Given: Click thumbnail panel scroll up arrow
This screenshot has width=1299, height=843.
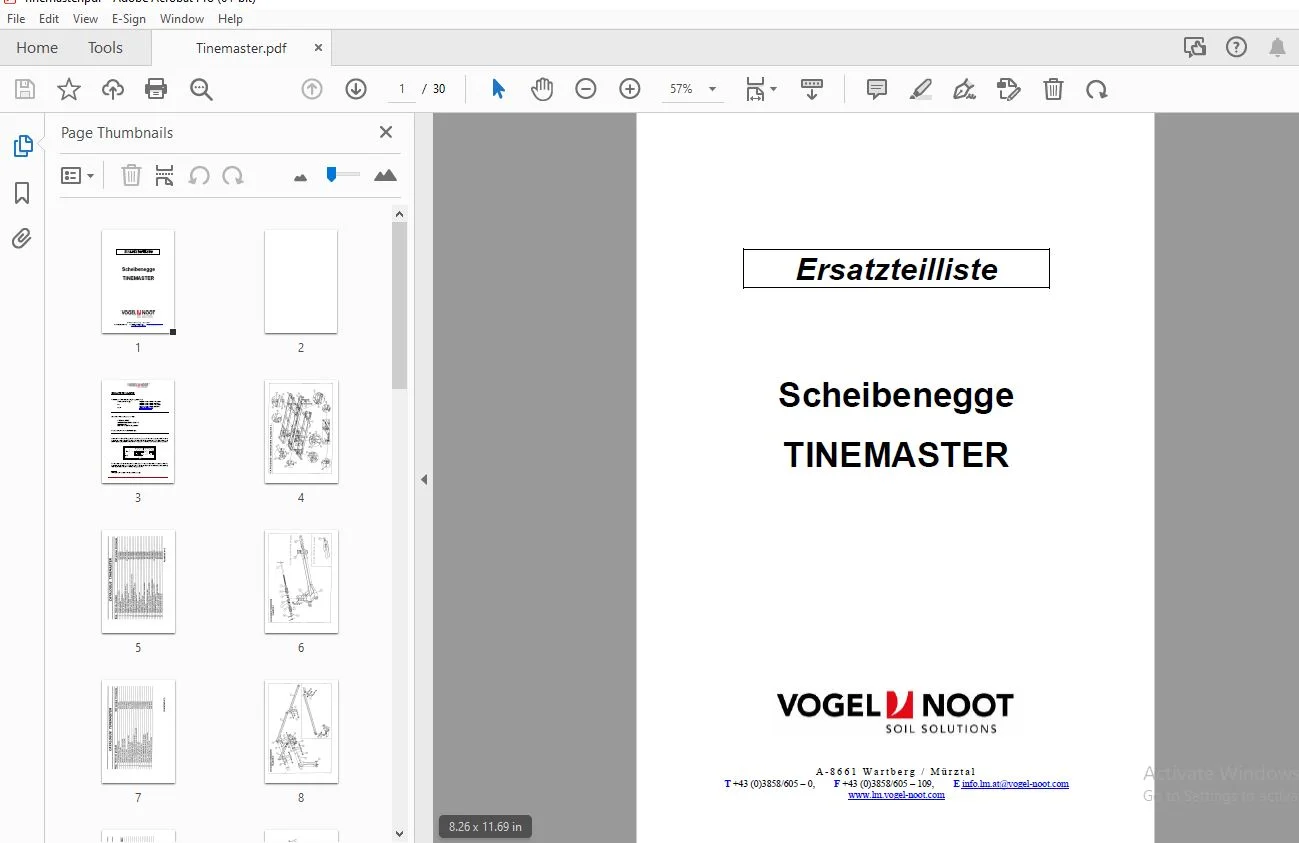Looking at the screenshot, I should (399, 214).
